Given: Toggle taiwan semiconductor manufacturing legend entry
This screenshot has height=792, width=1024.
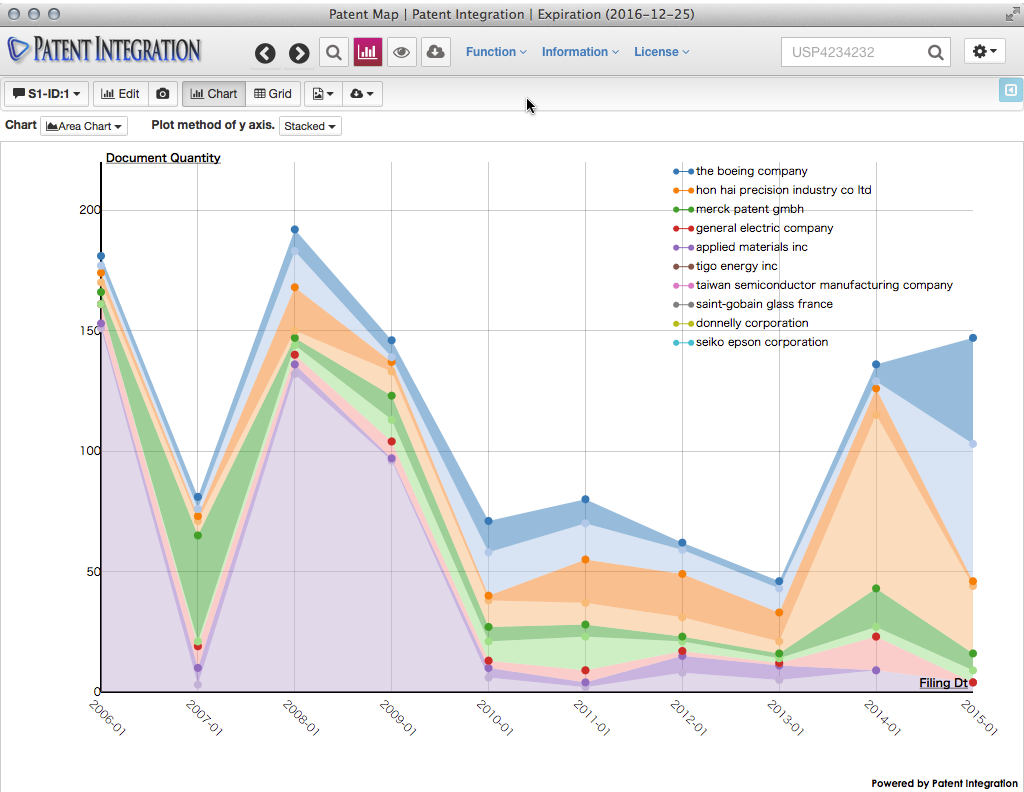Looking at the screenshot, I should (x=813, y=285).
